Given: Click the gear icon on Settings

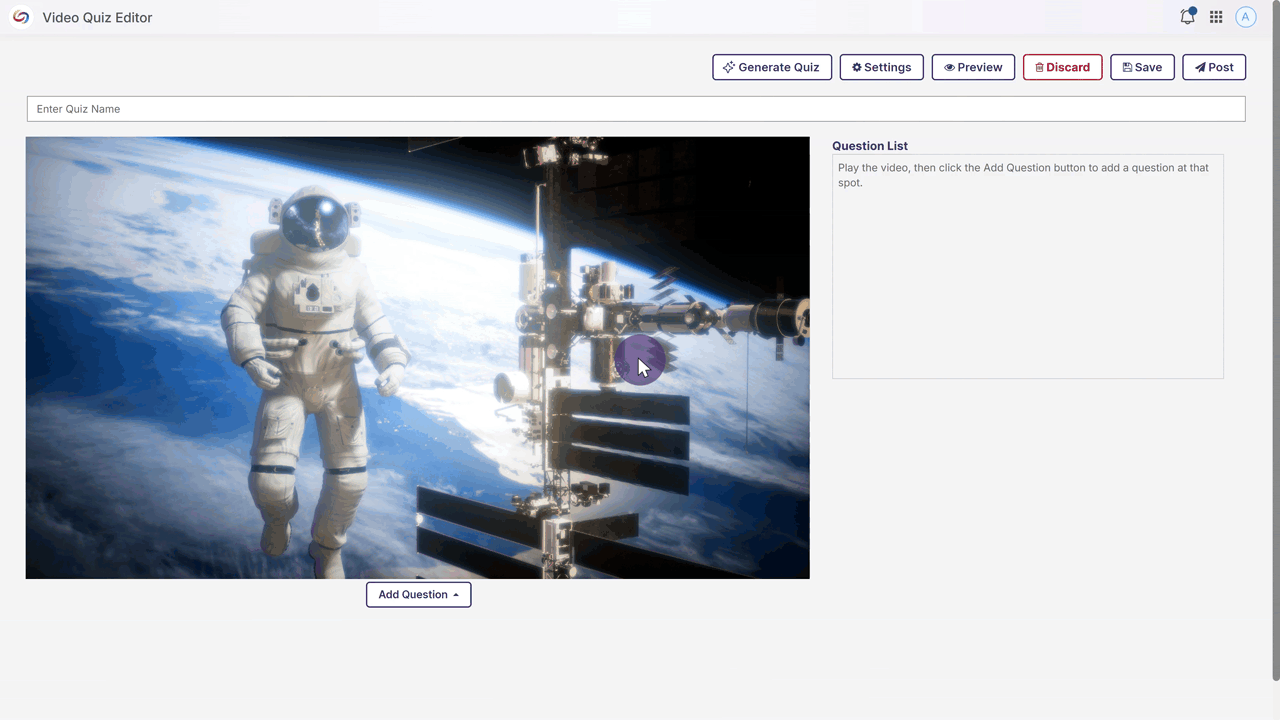Looking at the screenshot, I should click(x=856, y=67).
